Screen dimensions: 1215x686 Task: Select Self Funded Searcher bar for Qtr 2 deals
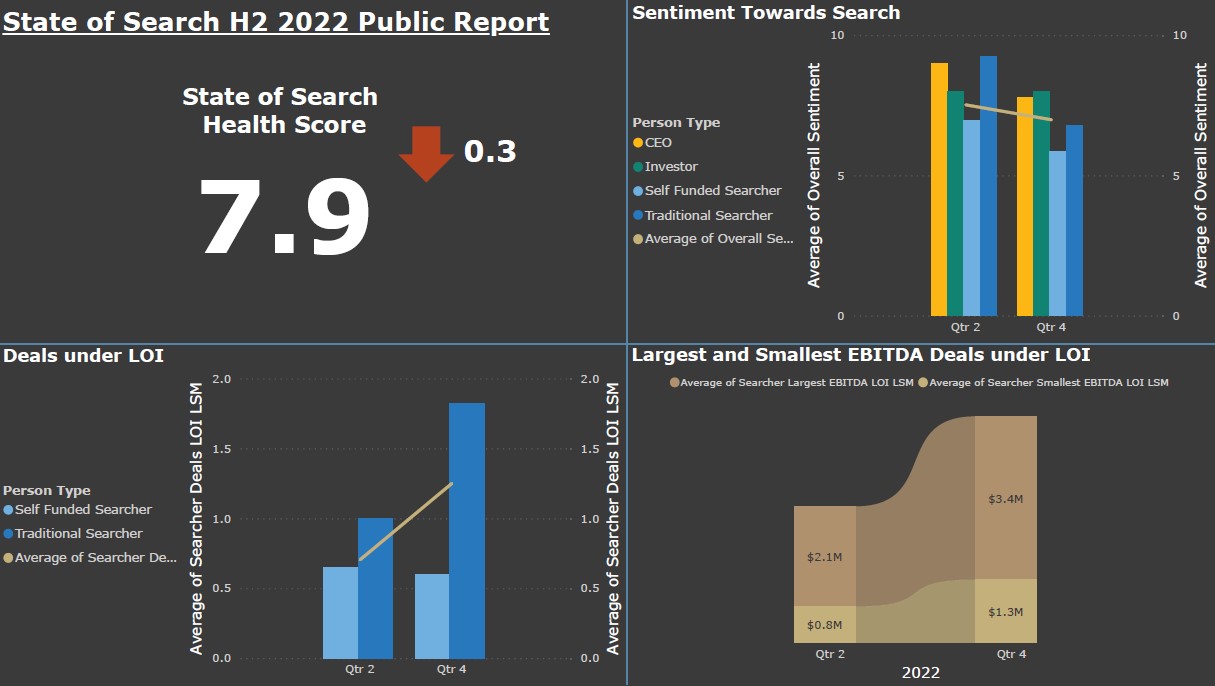point(340,612)
